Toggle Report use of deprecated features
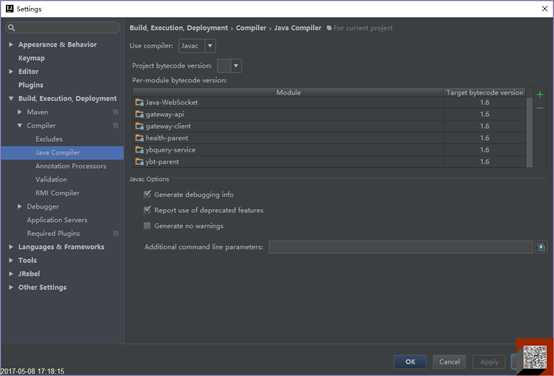The width and height of the screenshot is (554, 376). coord(147,210)
